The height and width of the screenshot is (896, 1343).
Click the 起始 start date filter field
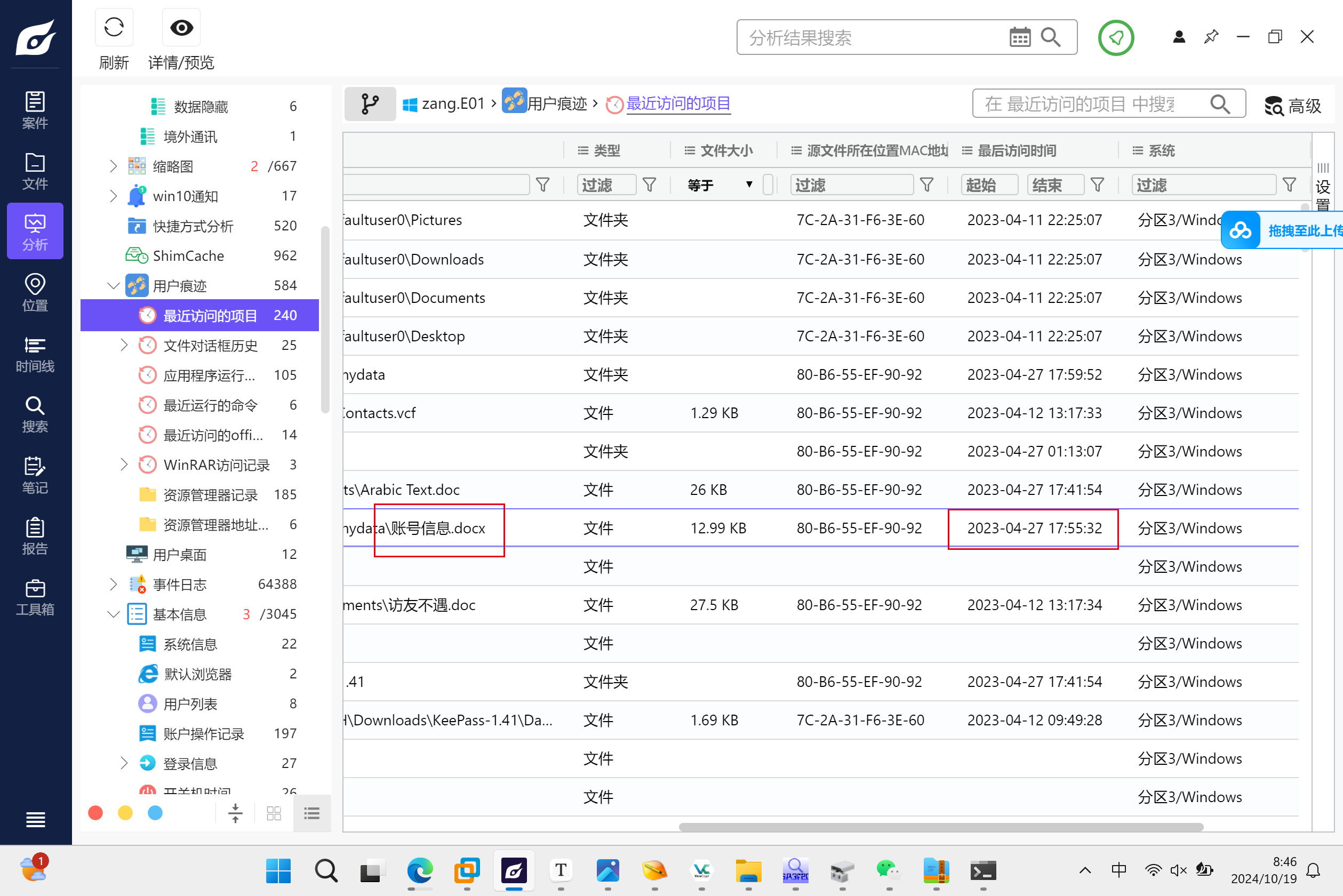click(989, 185)
